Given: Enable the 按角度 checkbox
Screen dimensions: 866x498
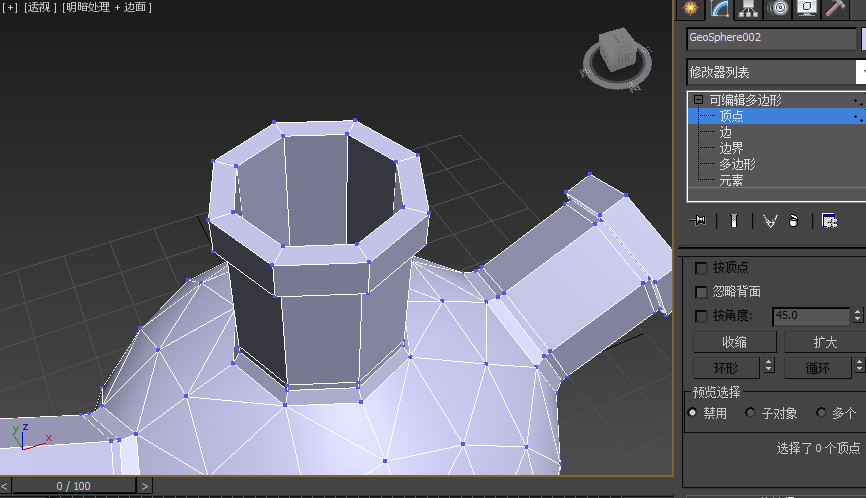Looking at the screenshot, I should point(701,316).
